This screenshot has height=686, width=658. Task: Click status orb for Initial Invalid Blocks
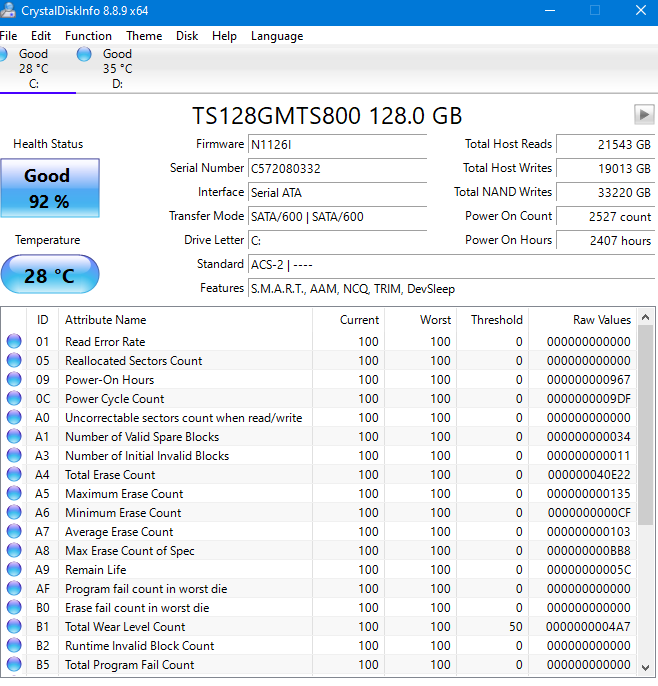click(14, 455)
